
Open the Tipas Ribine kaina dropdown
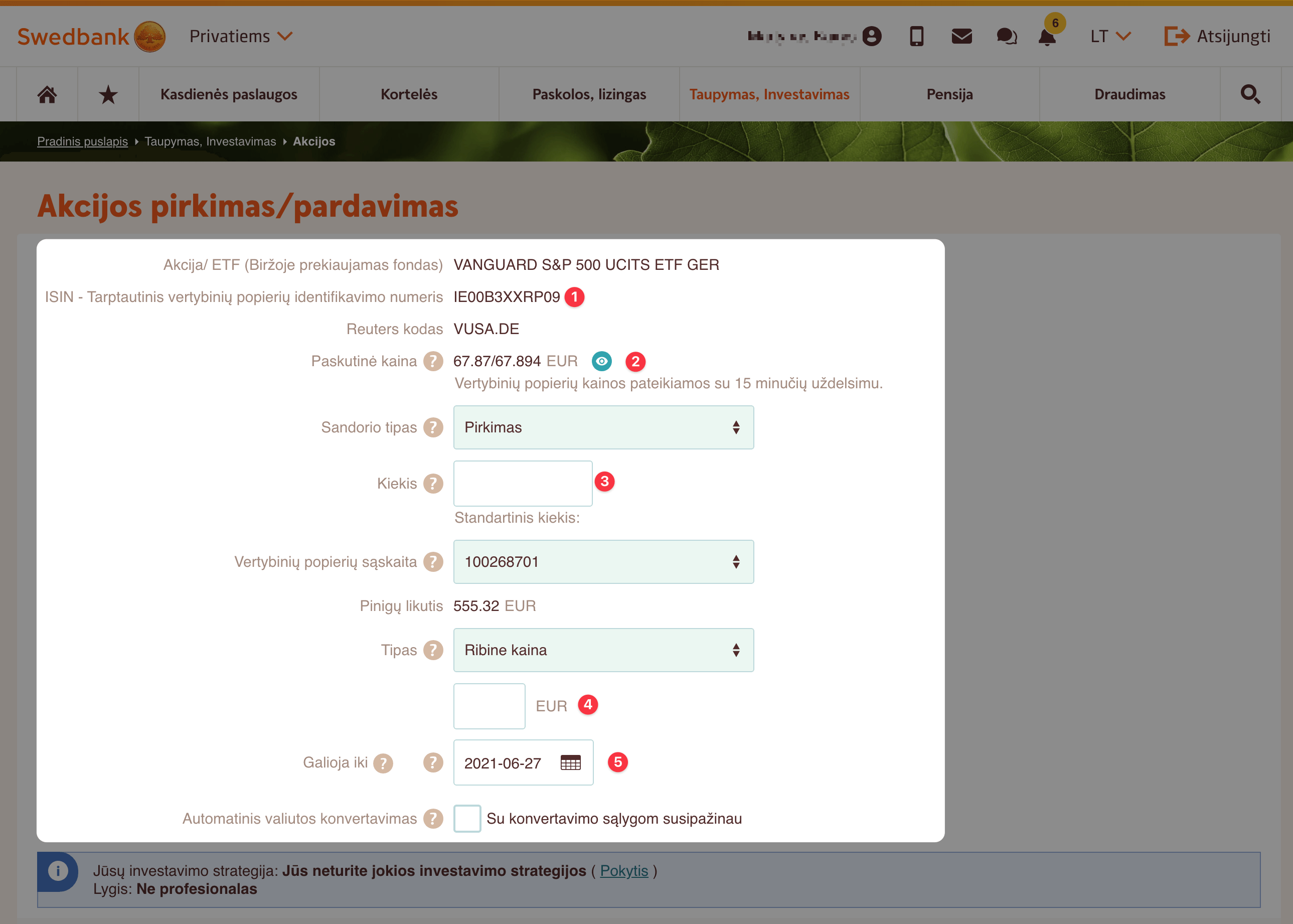[603, 650]
